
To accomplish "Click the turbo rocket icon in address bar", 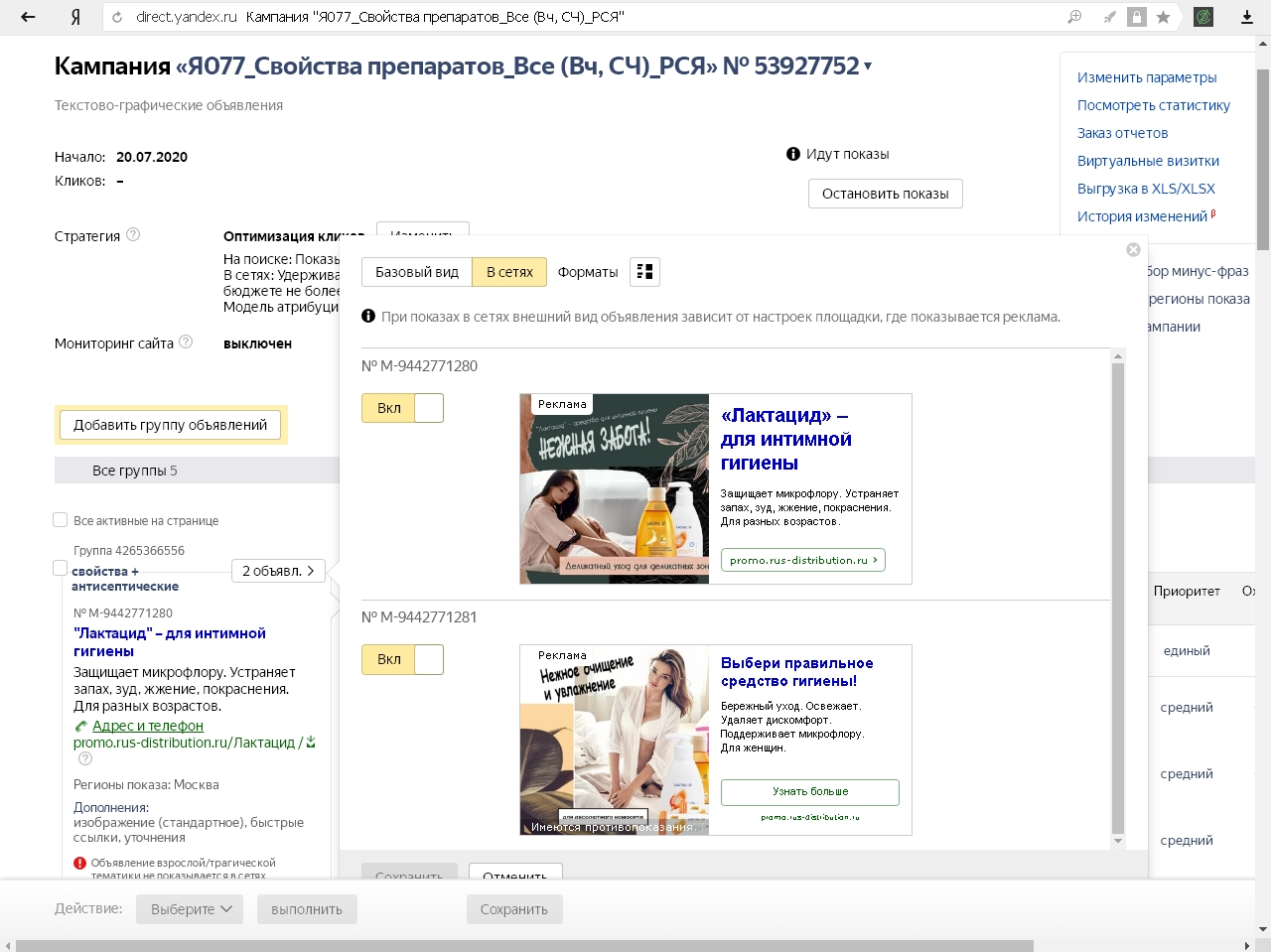I will point(1110,17).
